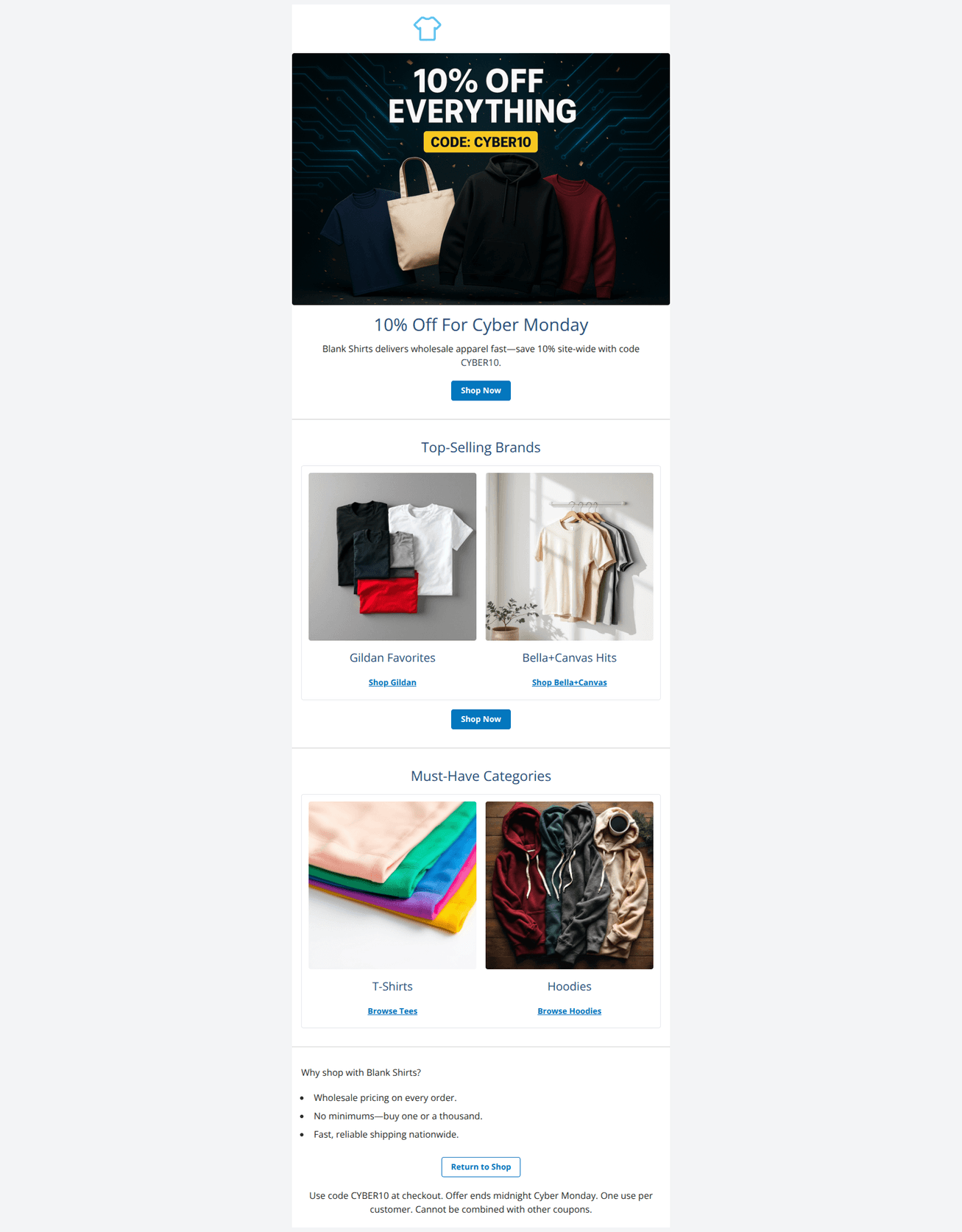The image size is (962, 1232).
Task: Click the CODE: CYBER10 yellow badge
Action: [481, 142]
